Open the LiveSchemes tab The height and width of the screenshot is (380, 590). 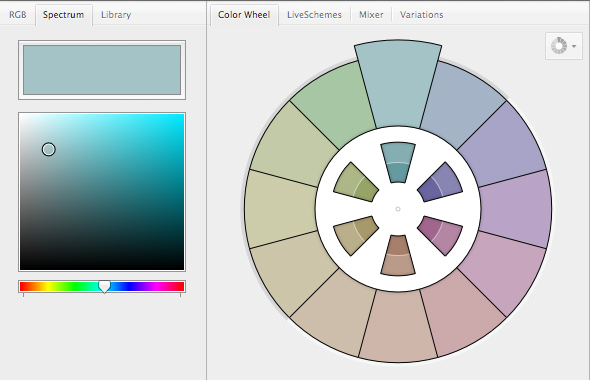click(314, 15)
